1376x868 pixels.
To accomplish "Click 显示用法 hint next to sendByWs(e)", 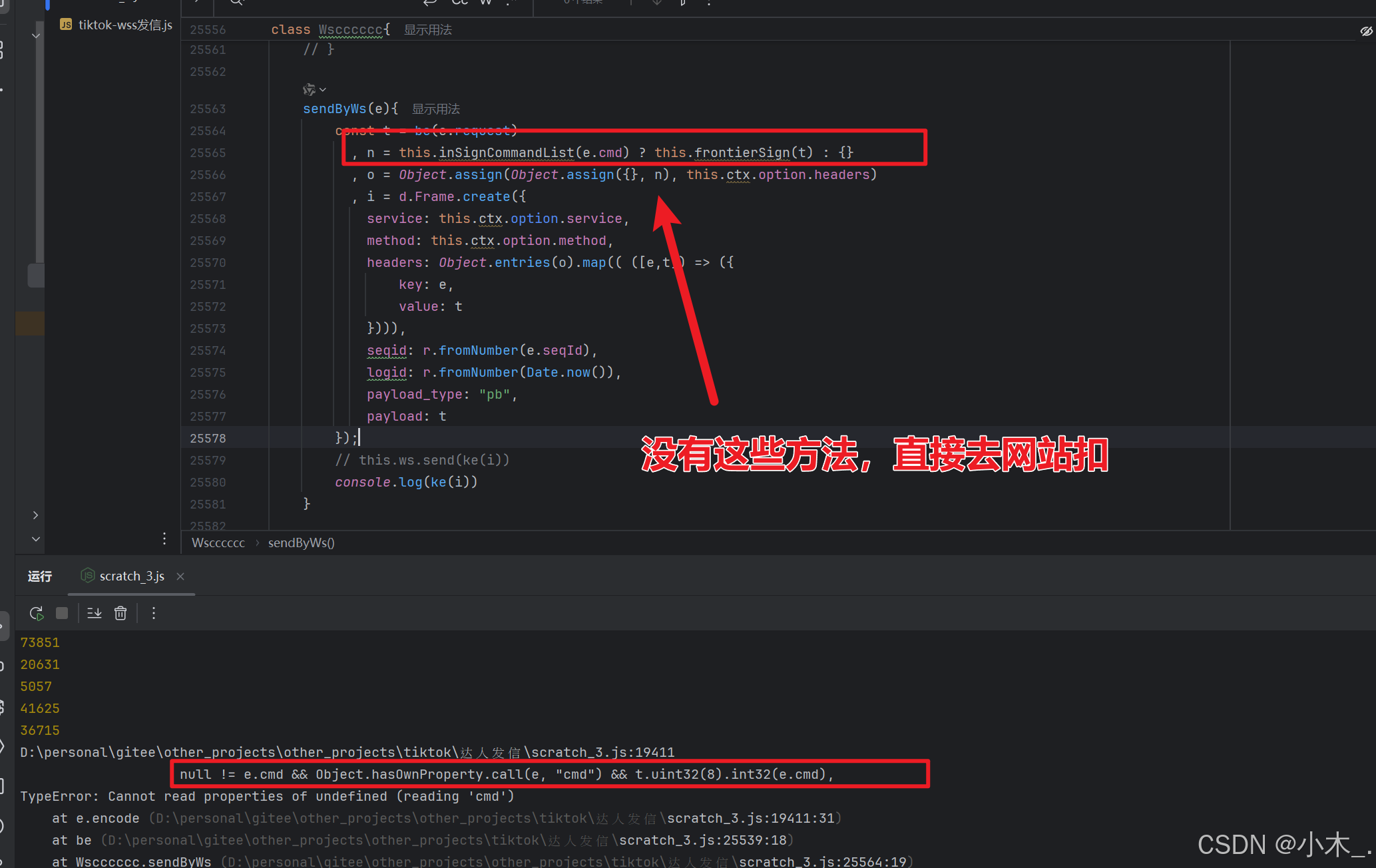I will coord(436,109).
